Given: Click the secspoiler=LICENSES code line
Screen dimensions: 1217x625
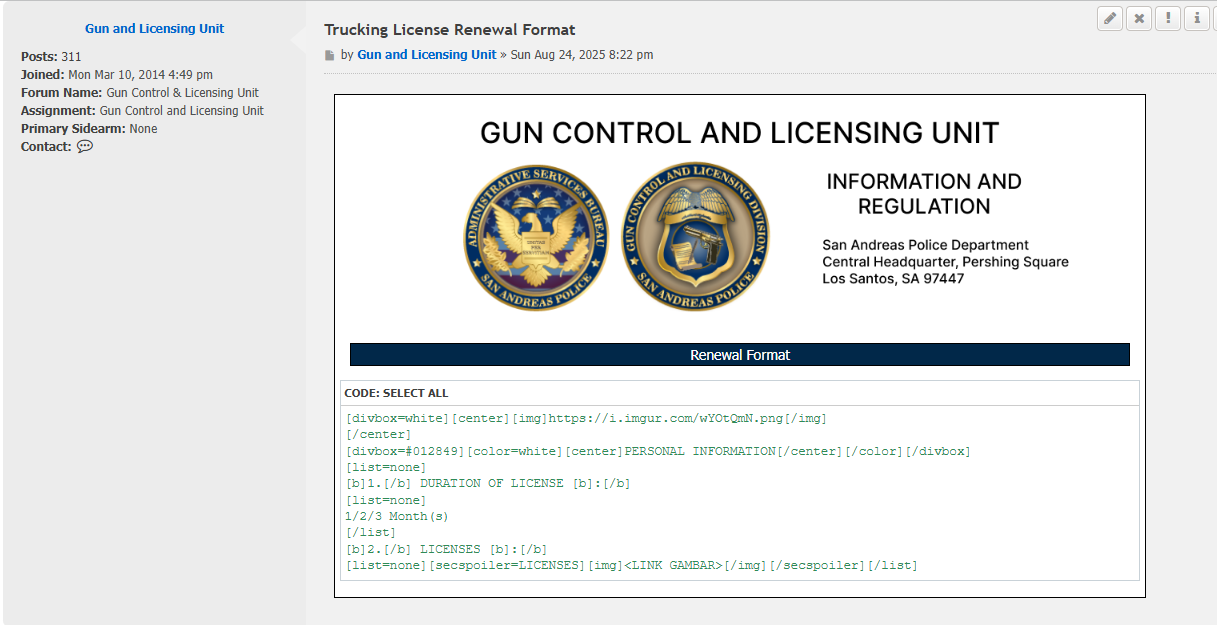Looking at the screenshot, I should tap(631, 566).
